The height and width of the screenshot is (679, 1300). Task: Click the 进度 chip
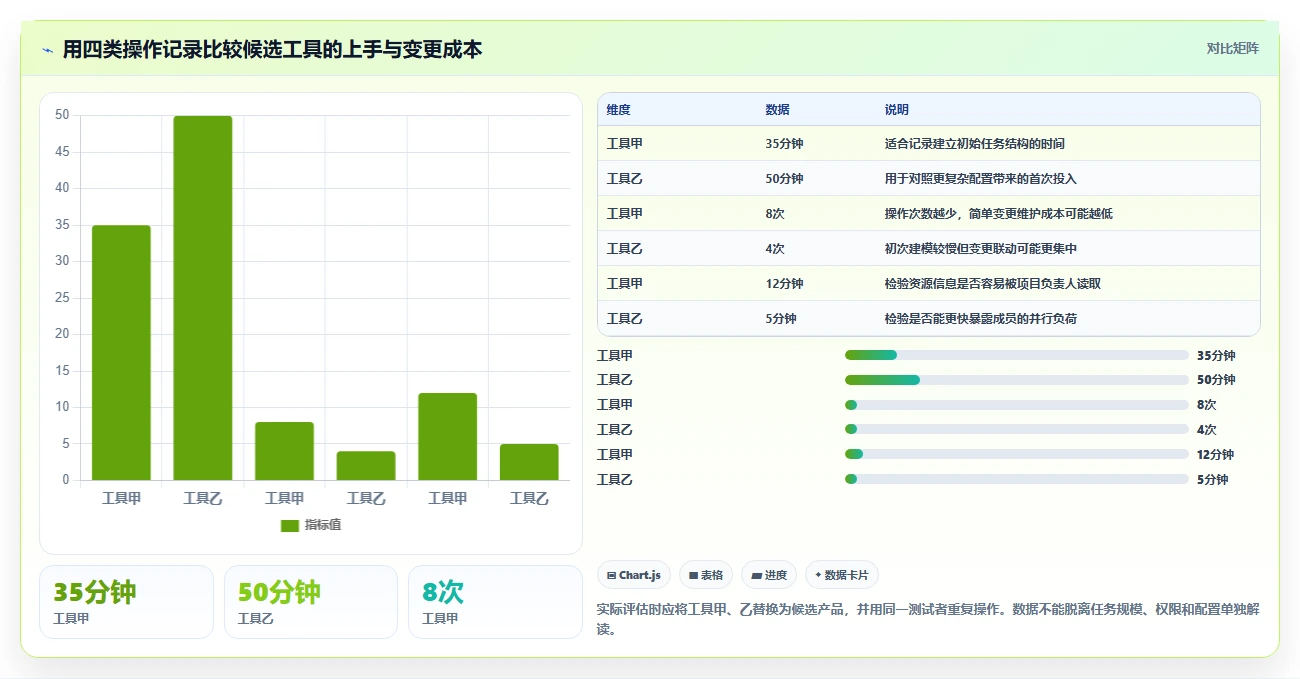pos(769,575)
